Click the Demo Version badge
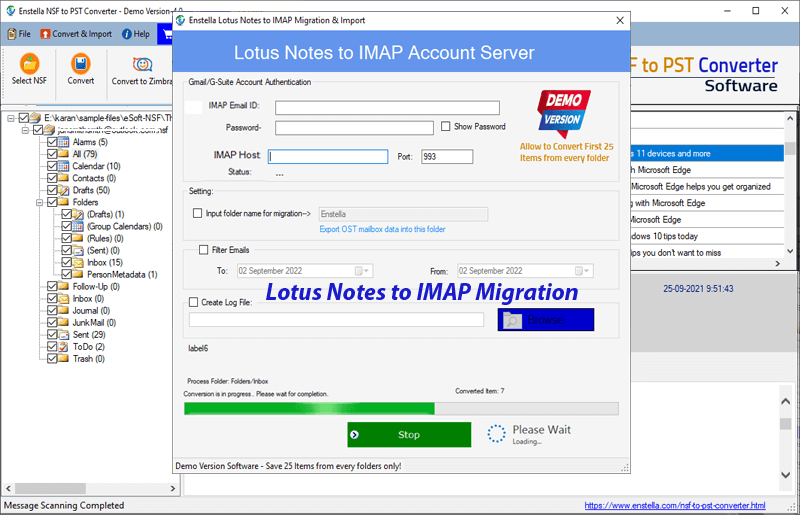This screenshot has width=800, height=515. click(564, 113)
